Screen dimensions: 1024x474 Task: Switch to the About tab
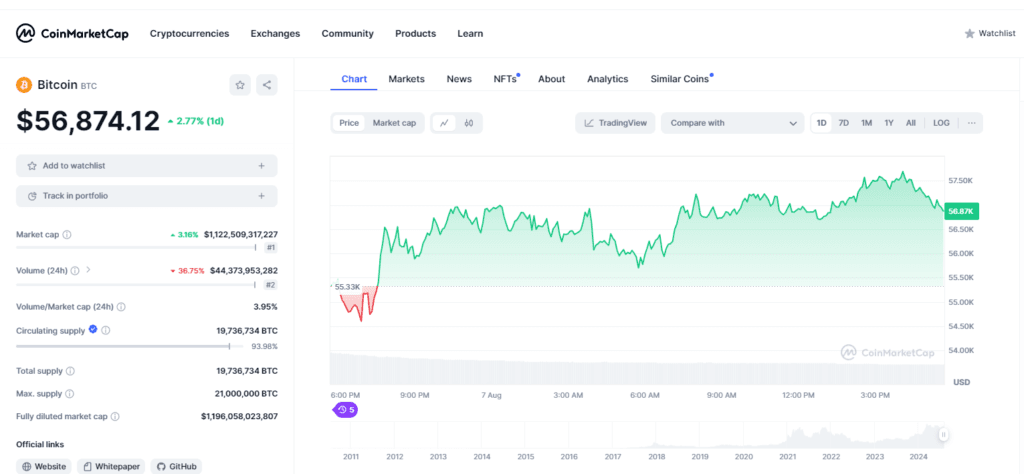[x=551, y=79]
